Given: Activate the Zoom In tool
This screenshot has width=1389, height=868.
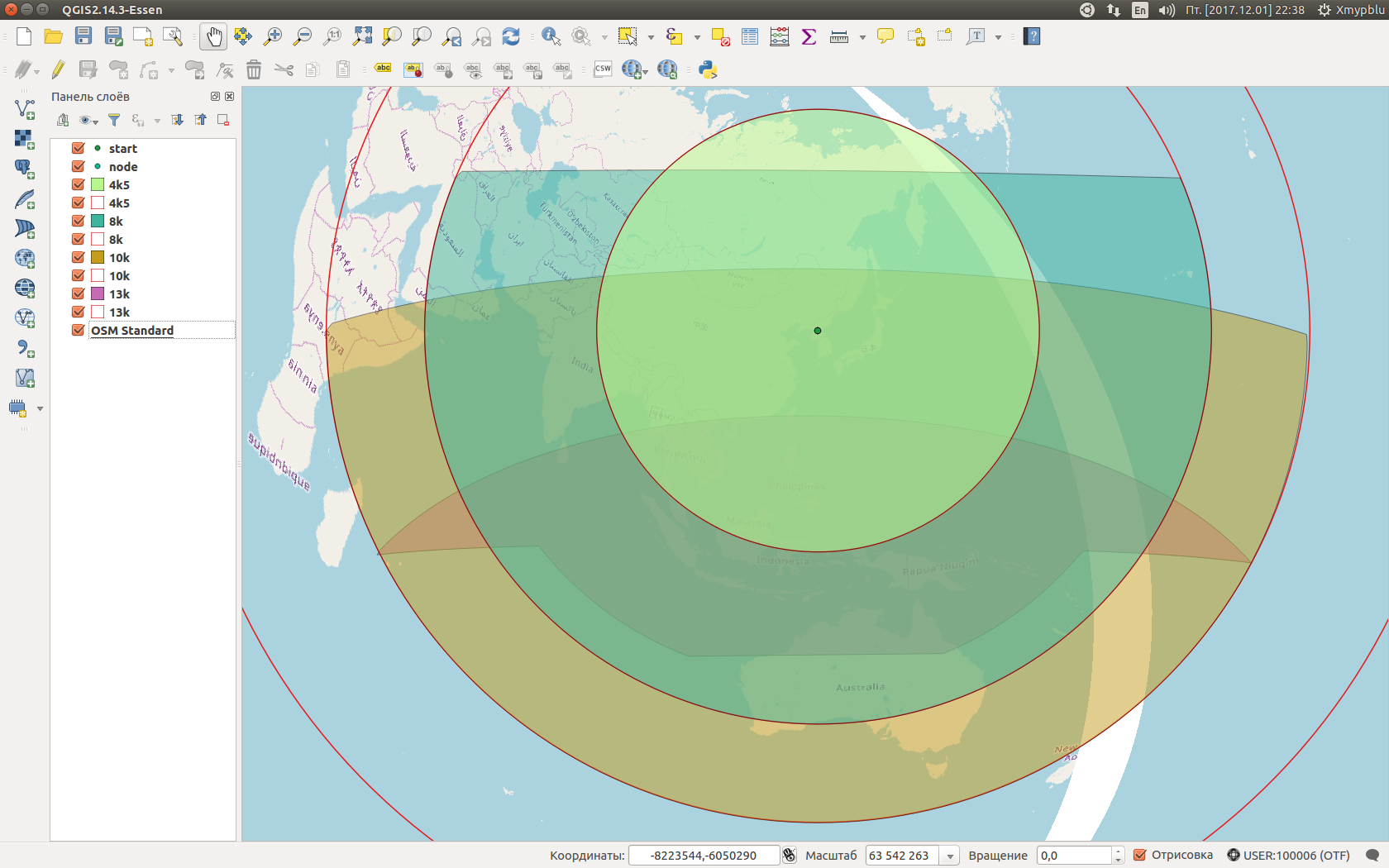Looking at the screenshot, I should [273, 36].
